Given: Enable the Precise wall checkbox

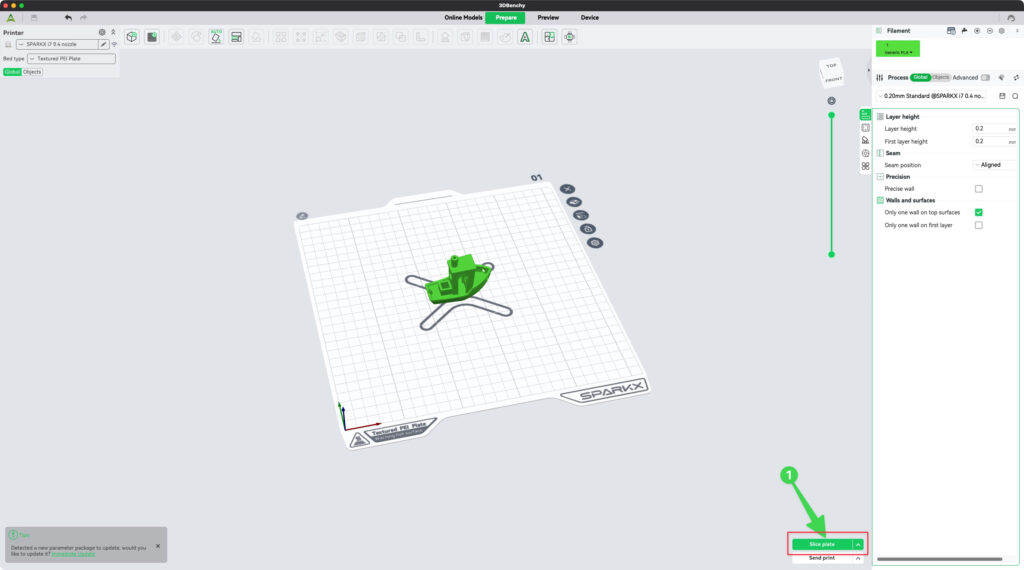Looking at the screenshot, I should 978,189.
